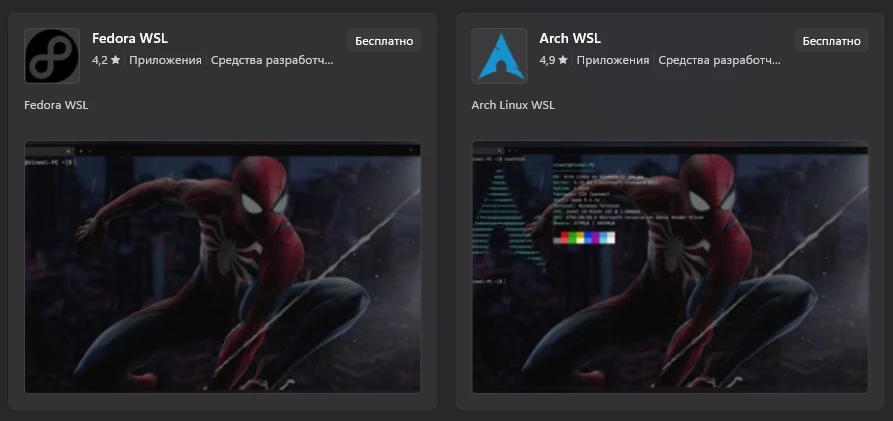Get Arch WSL with the Бесплатно button
This screenshot has height=421, width=893.
(x=831, y=41)
